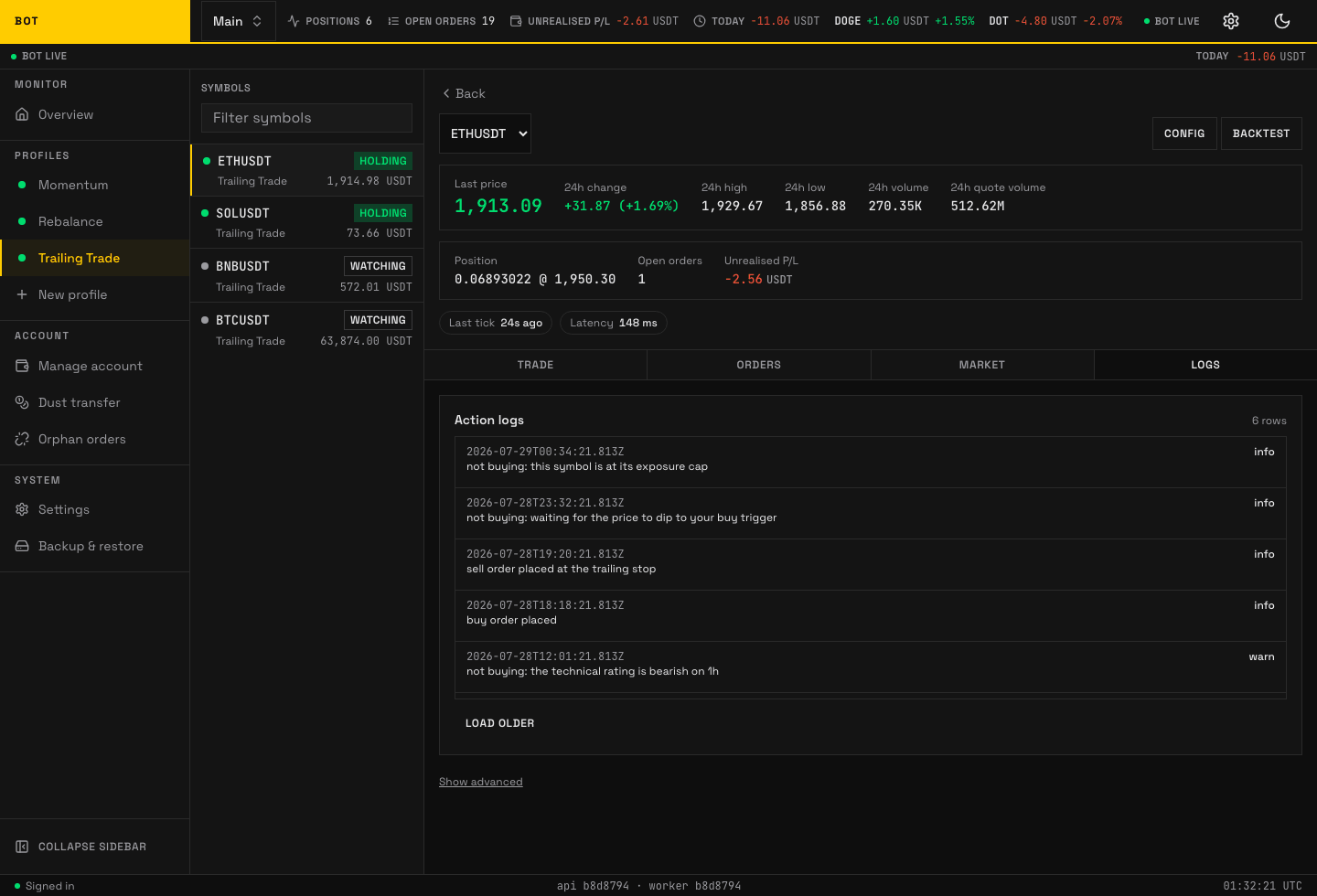The image size is (1317, 896).
Task: Open settings gear in top bar
Action: [x=1231, y=21]
